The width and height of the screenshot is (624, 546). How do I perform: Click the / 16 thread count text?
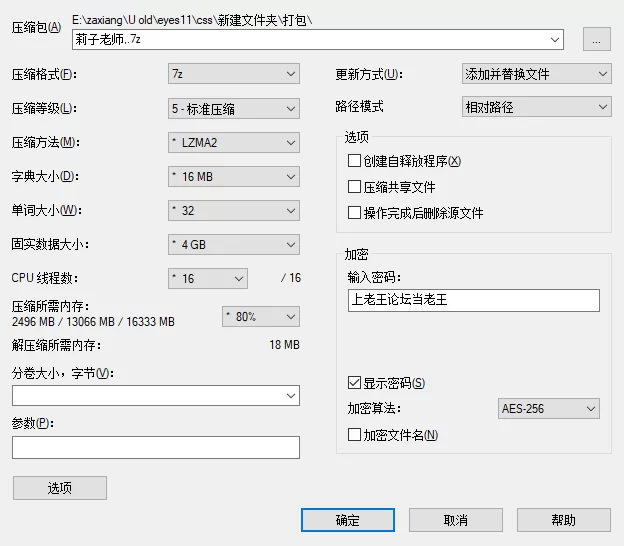[291, 278]
